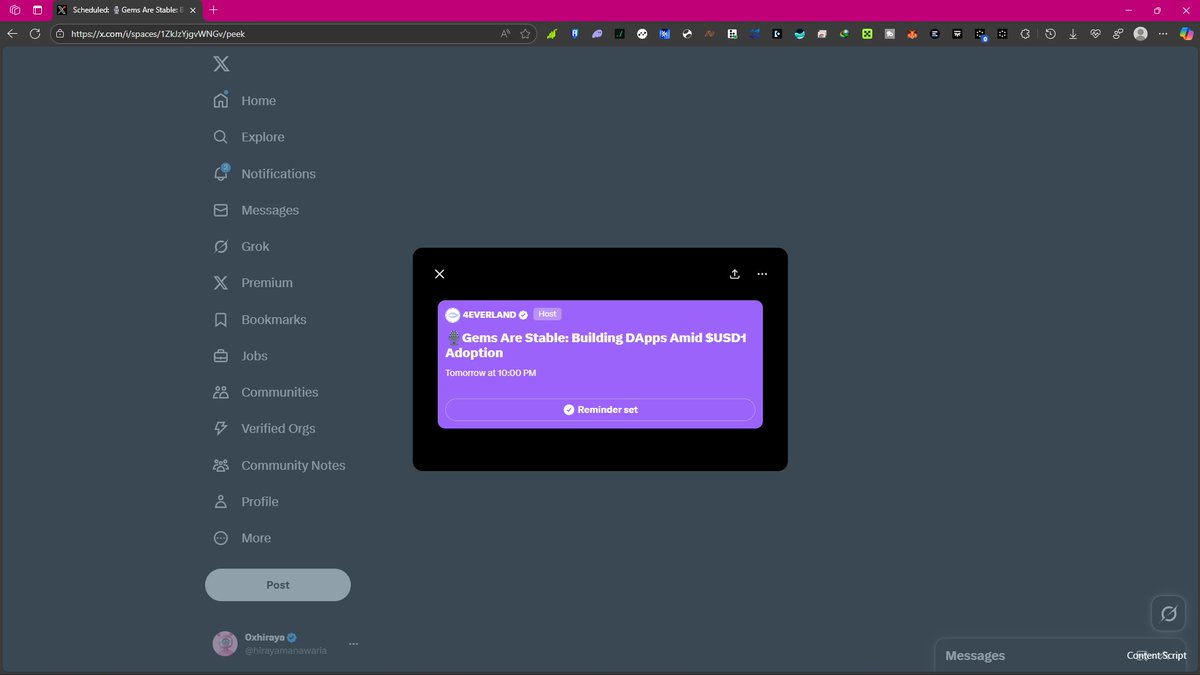Open a new browser tab

click(x=213, y=10)
